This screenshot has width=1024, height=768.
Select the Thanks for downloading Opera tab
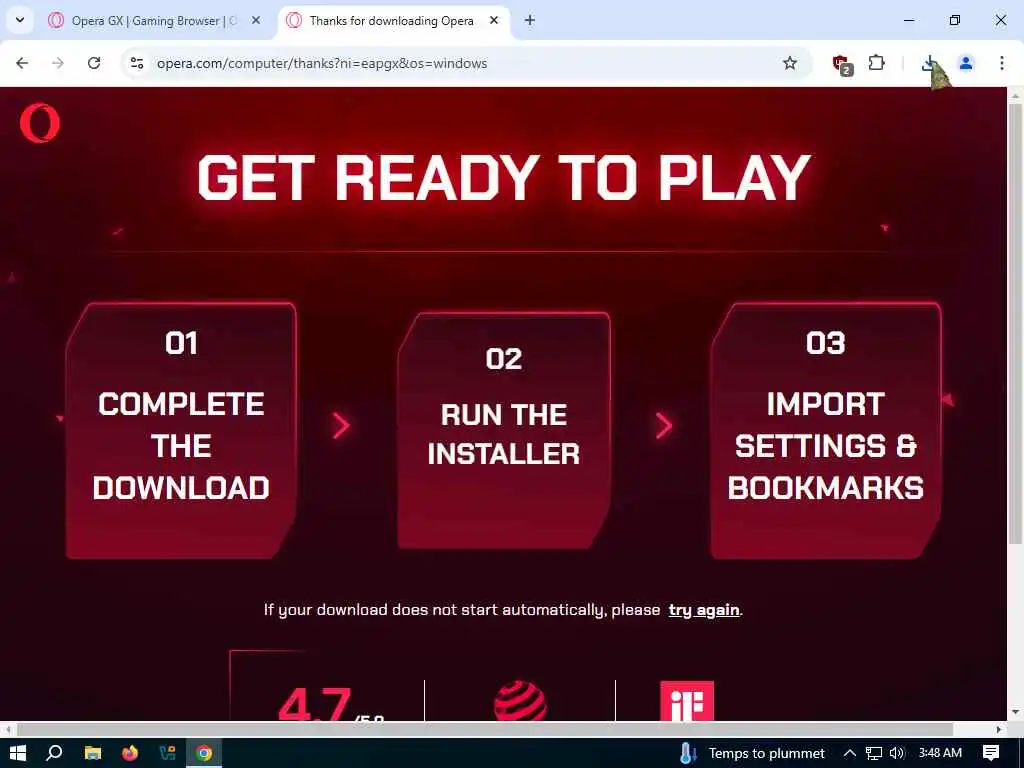[392, 21]
